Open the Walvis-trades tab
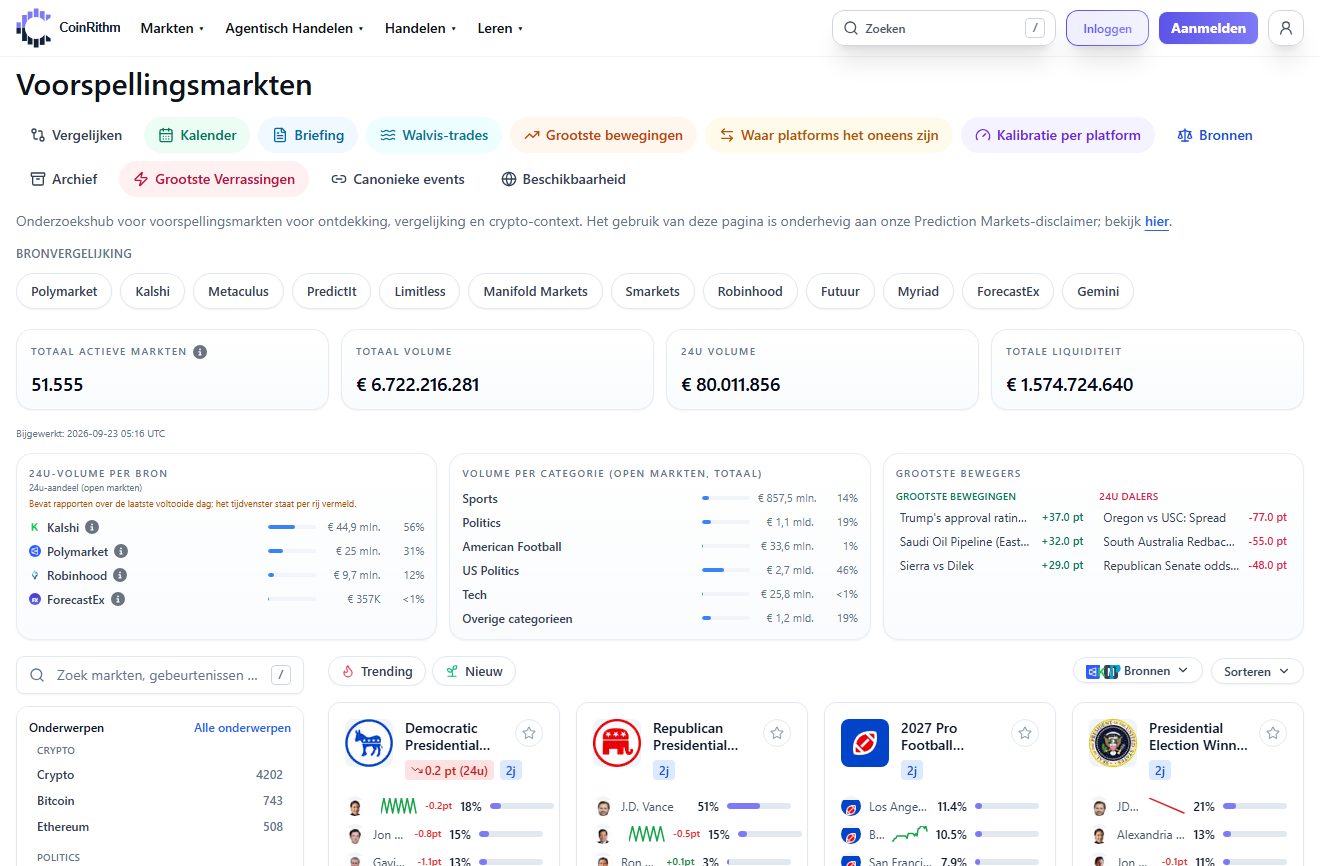The width and height of the screenshot is (1320, 866). [434, 135]
